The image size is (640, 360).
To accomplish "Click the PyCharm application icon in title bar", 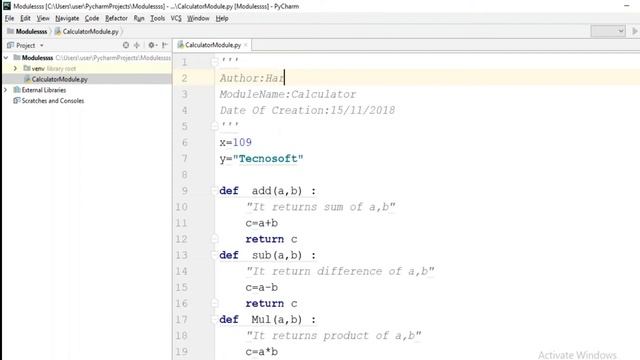I will click(7, 6).
